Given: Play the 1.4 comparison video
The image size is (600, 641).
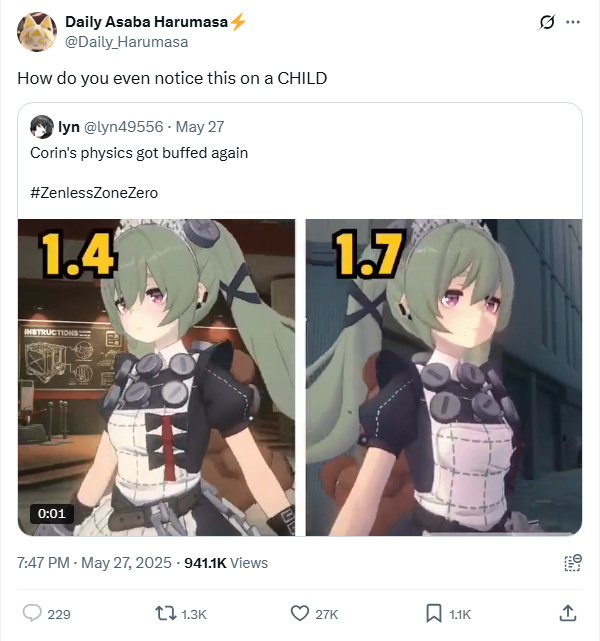Looking at the screenshot, I should [157, 377].
